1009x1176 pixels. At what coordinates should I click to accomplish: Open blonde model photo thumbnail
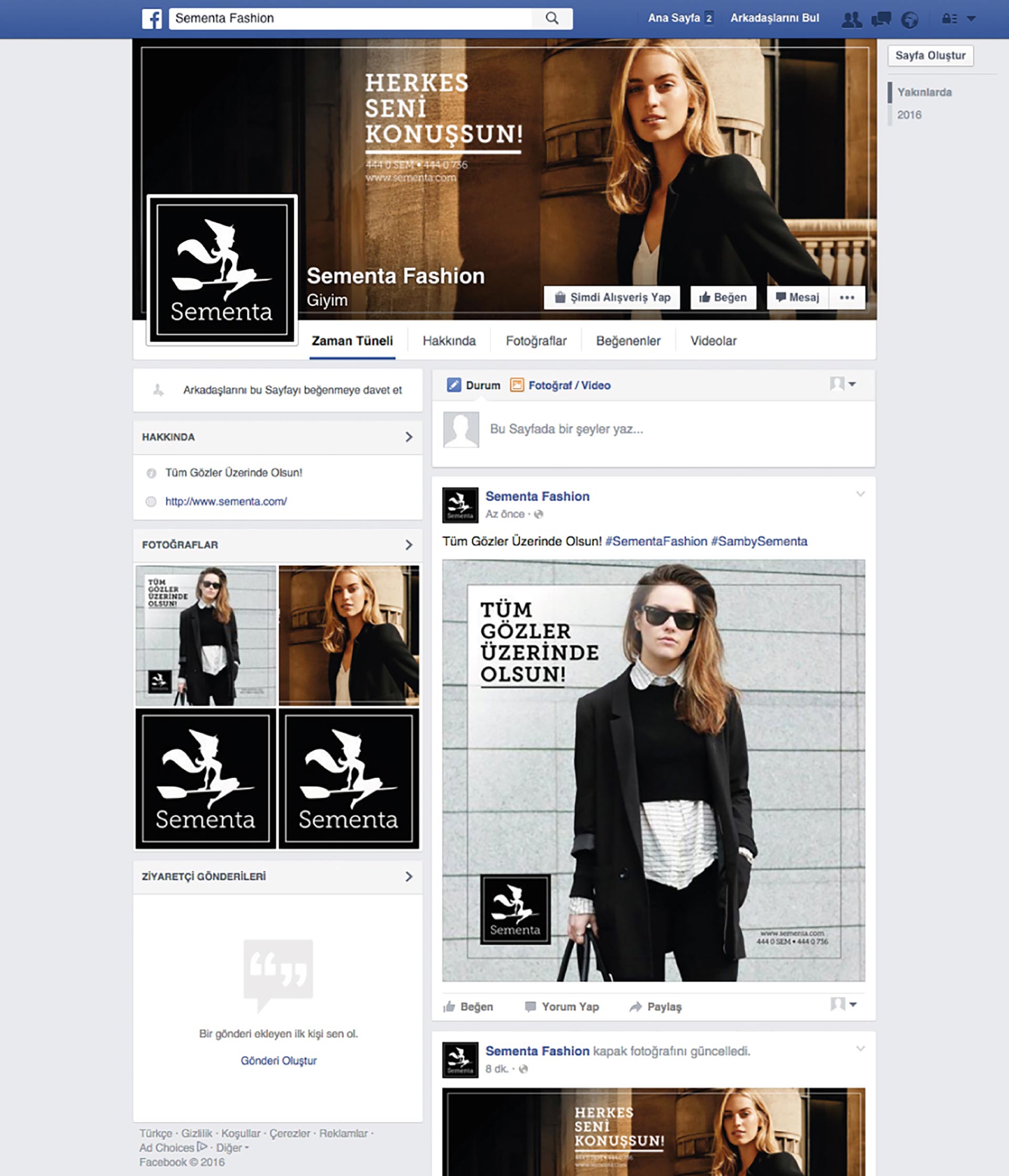(x=349, y=635)
